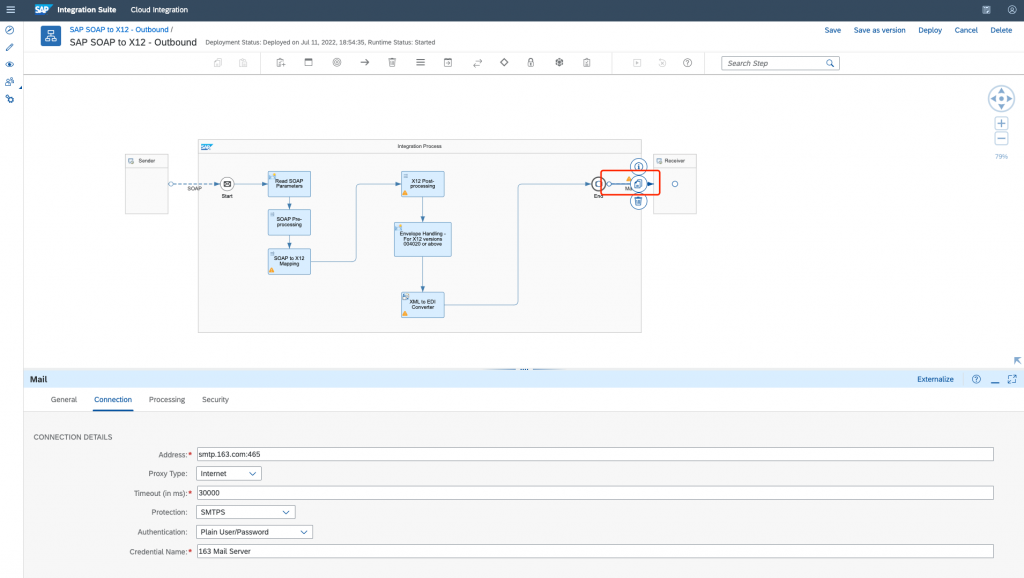
Task: Open the partner directory people icon in sidebar
Action: tap(10, 82)
